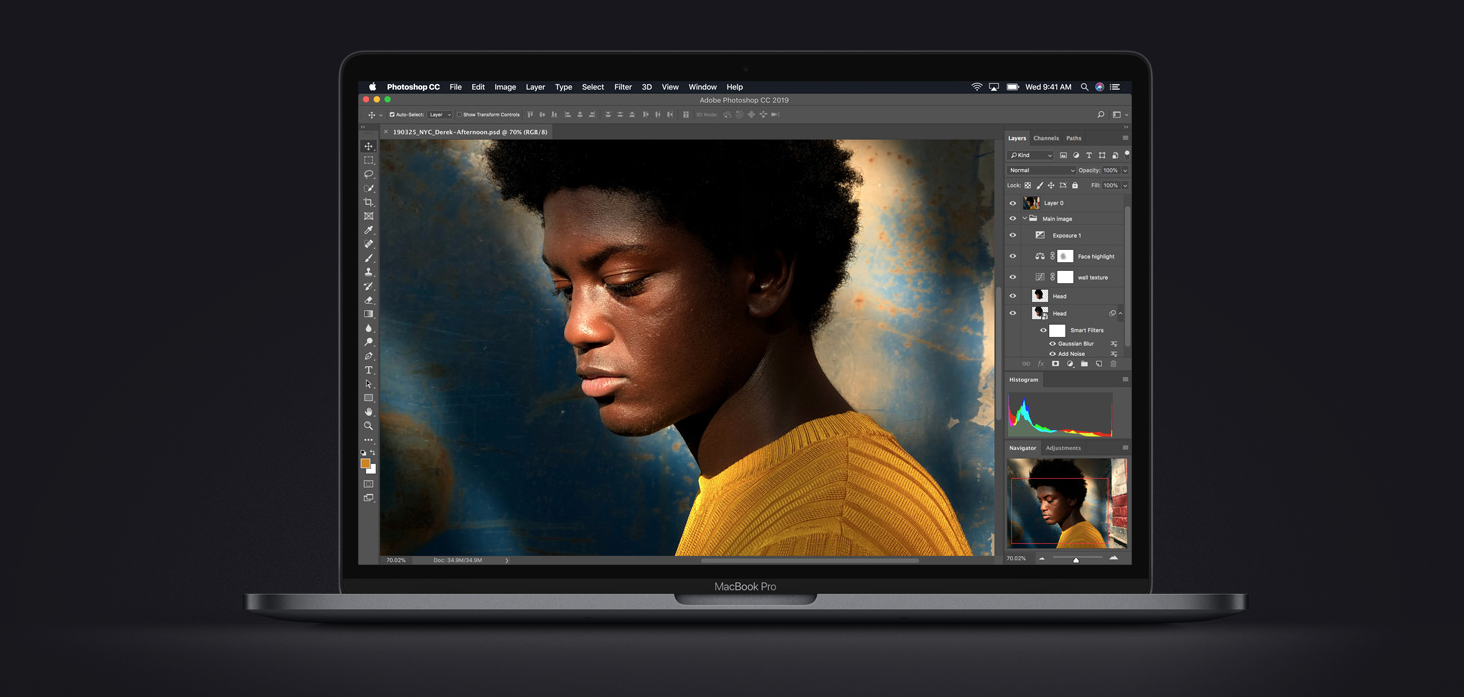Toggle visibility of Gaussian Blur filter

(1052, 344)
